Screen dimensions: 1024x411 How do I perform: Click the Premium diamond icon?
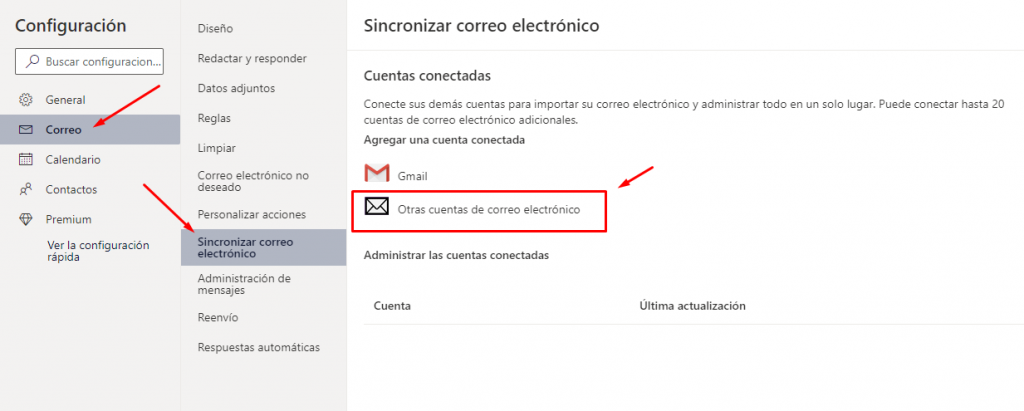click(x=26, y=219)
